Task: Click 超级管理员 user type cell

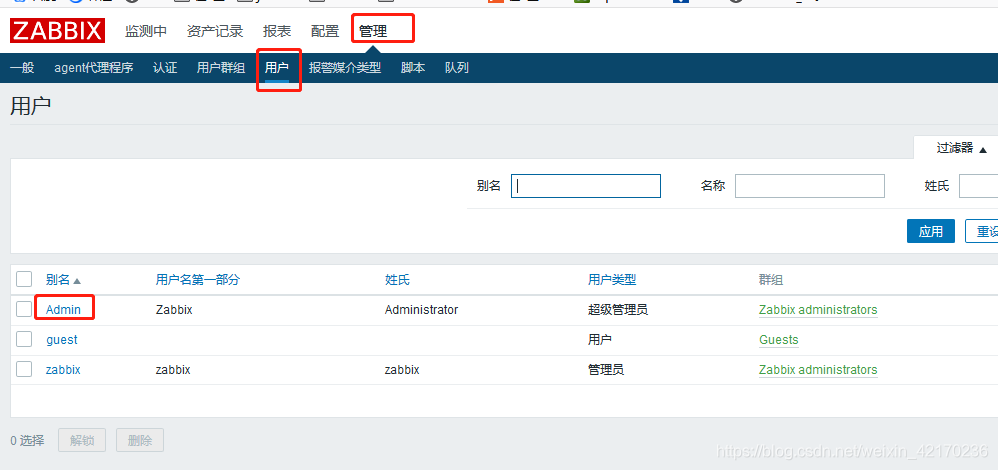Action: [x=618, y=310]
